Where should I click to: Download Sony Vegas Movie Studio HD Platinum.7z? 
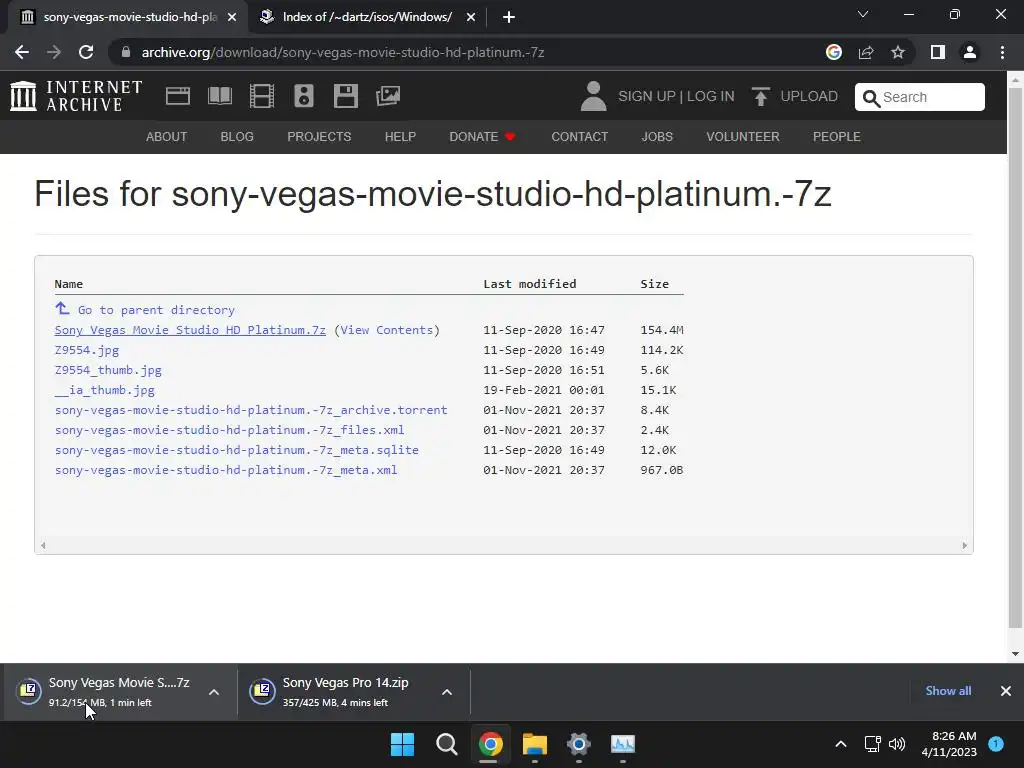[190, 330]
